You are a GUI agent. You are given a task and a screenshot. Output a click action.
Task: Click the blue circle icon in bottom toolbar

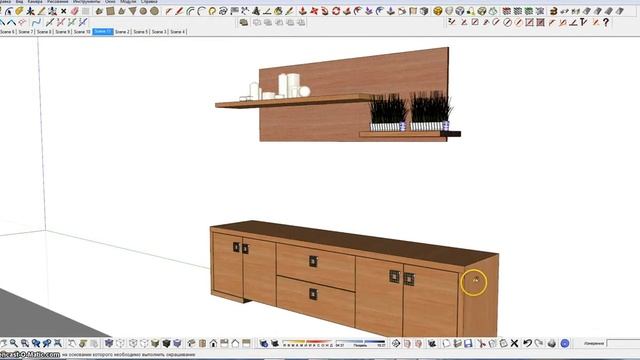(x=565, y=343)
